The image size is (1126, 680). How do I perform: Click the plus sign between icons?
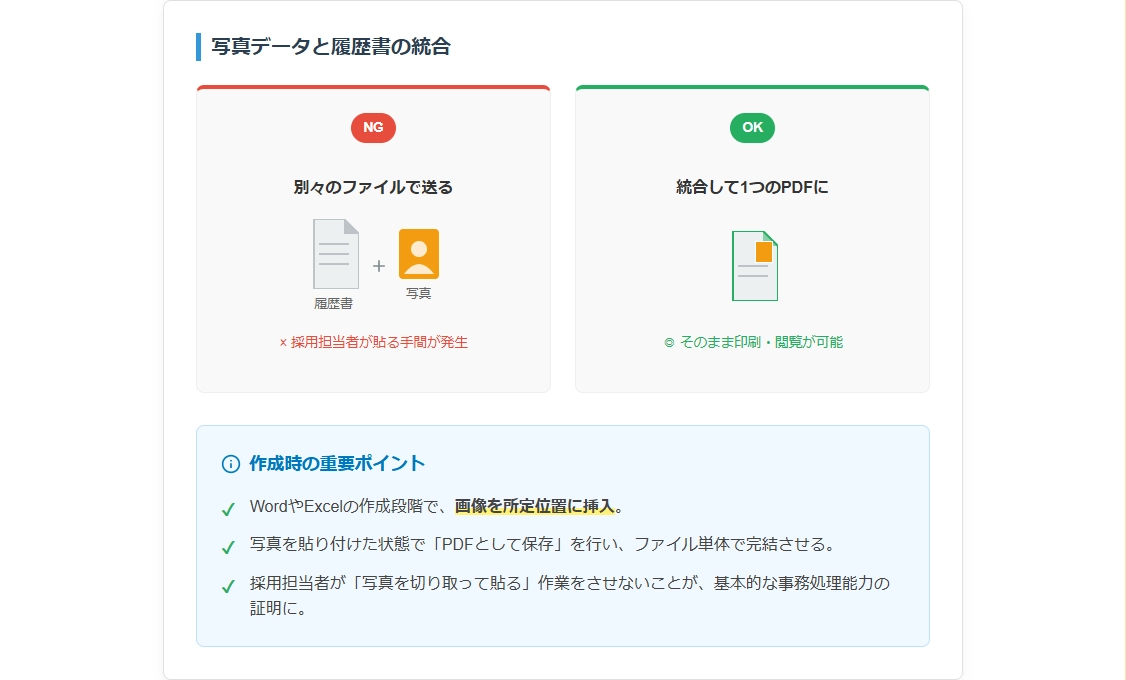tap(378, 266)
